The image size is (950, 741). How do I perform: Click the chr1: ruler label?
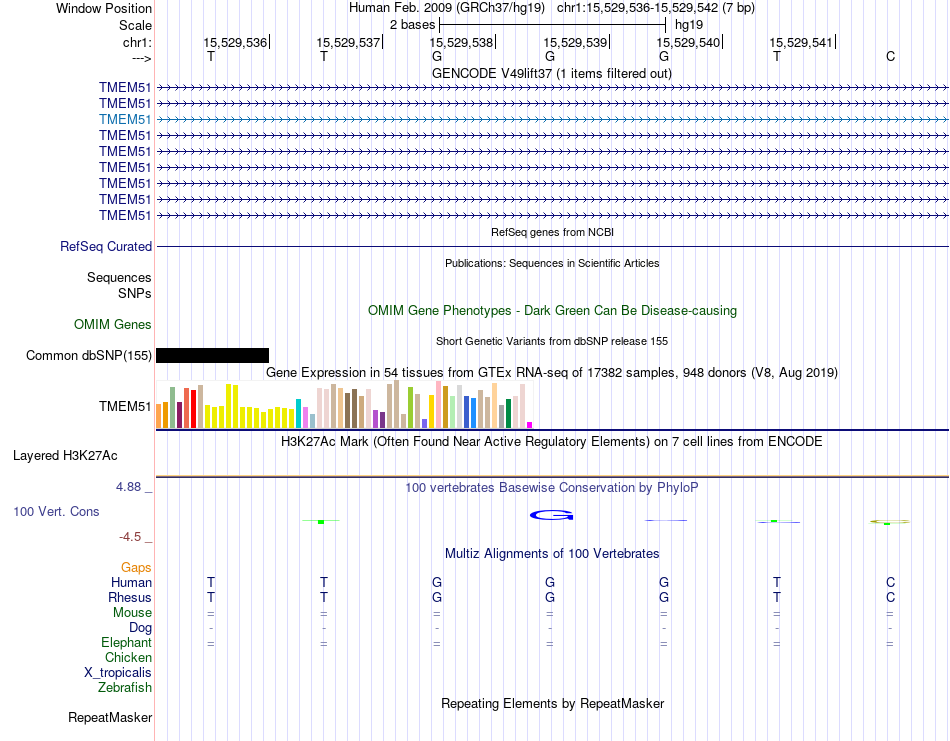pyautogui.click(x=137, y=42)
